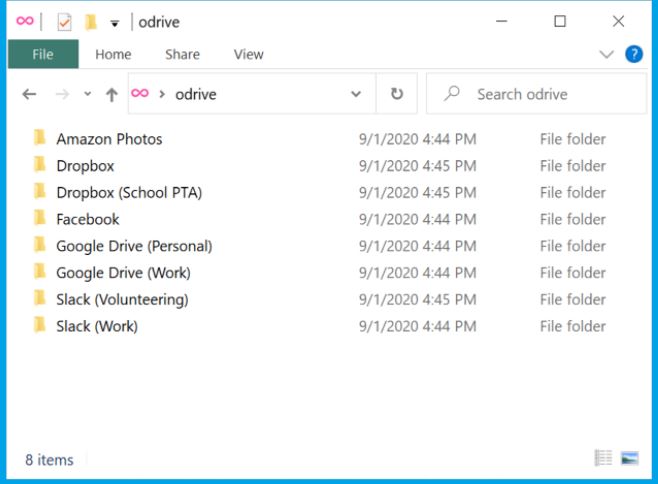This screenshot has height=484, width=658.
Task: Select the Google Drive (Work) folder
Action: [123, 273]
